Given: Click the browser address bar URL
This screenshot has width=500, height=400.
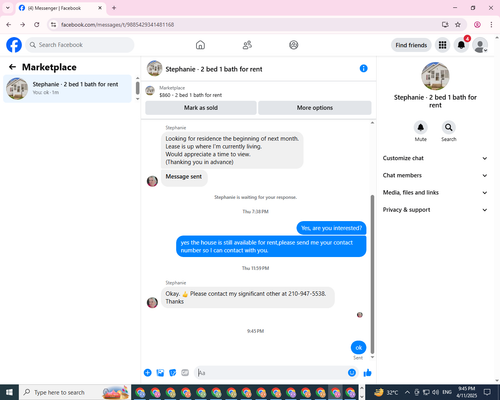Looking at the screenshot, I should tap(117, 25).
